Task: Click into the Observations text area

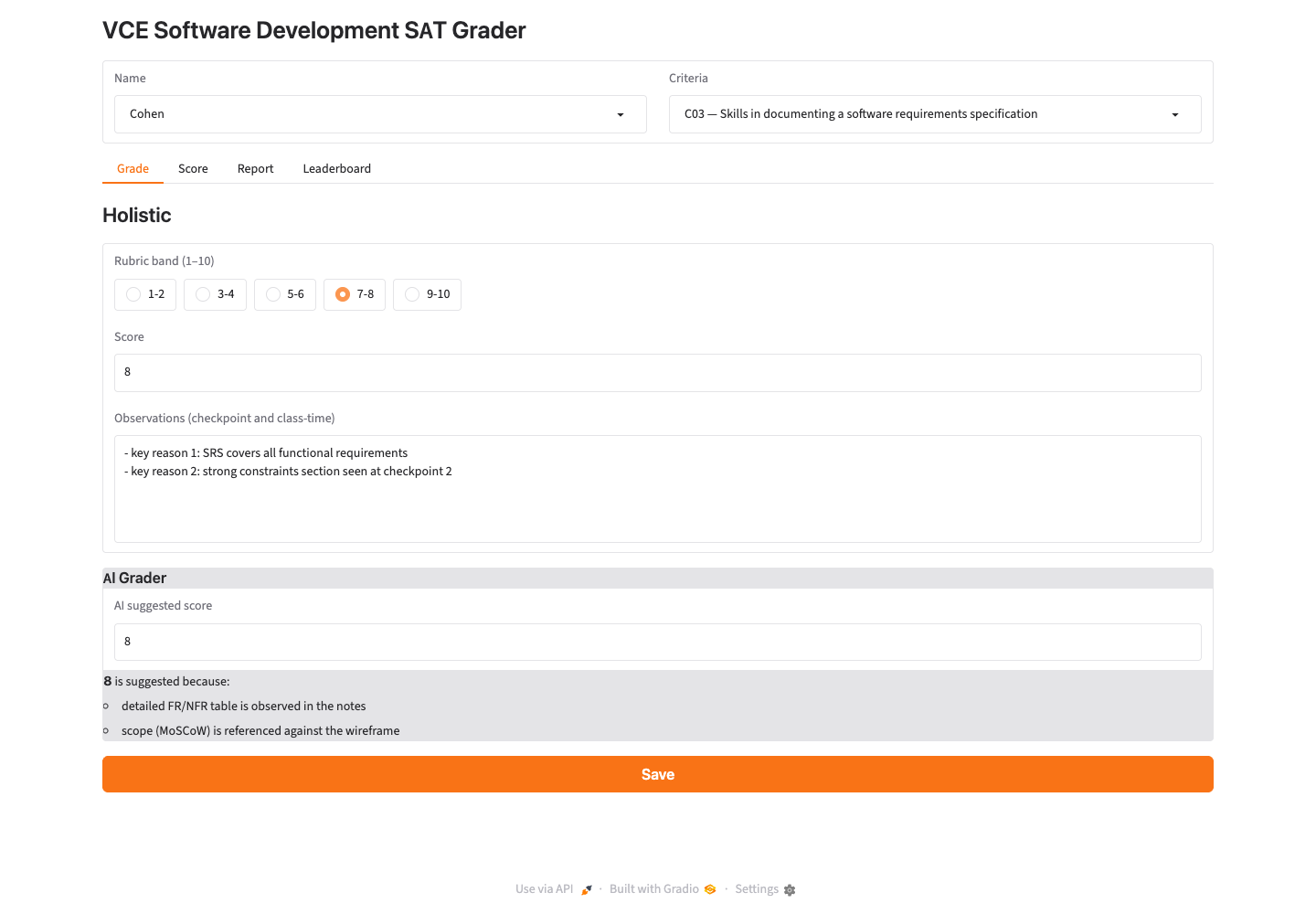Action: (x=658, y=489)
